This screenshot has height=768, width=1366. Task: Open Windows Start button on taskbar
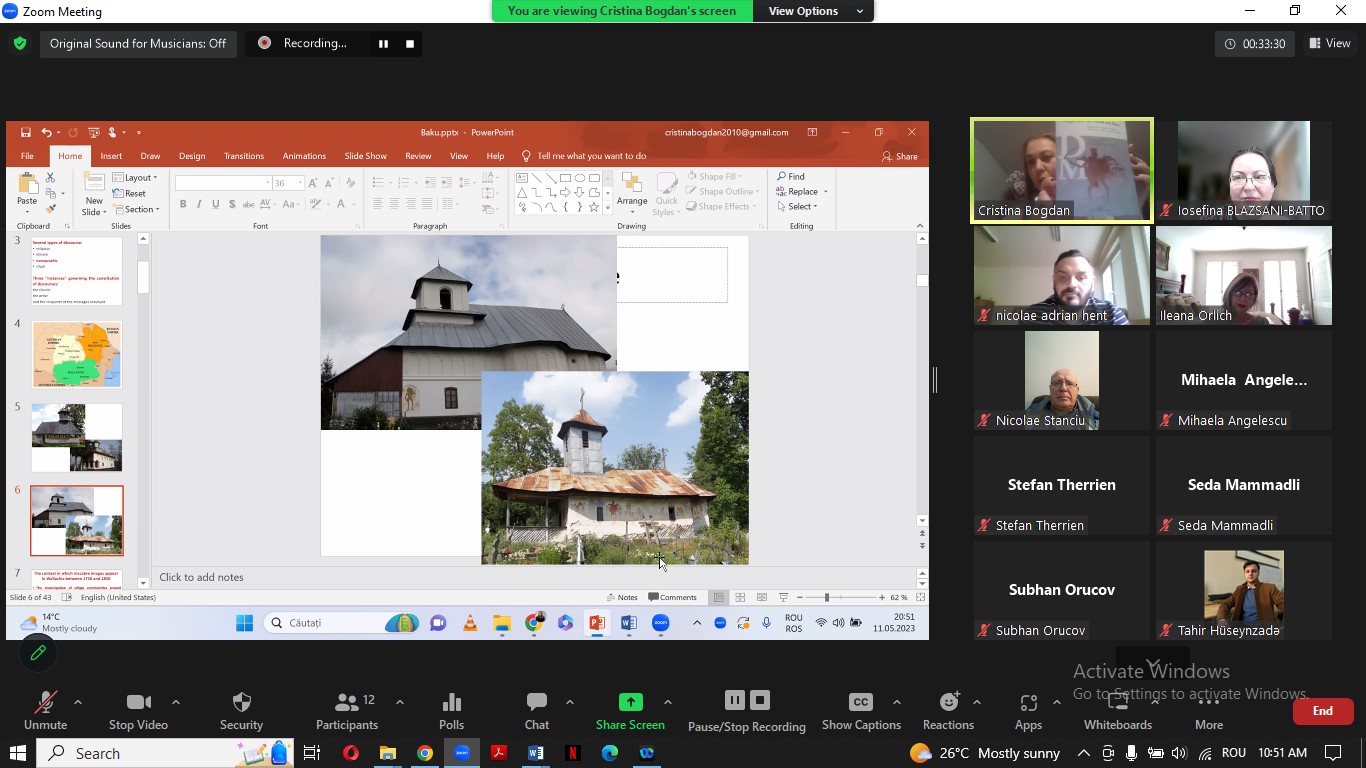pyautogui.click(x=17, y=753)
